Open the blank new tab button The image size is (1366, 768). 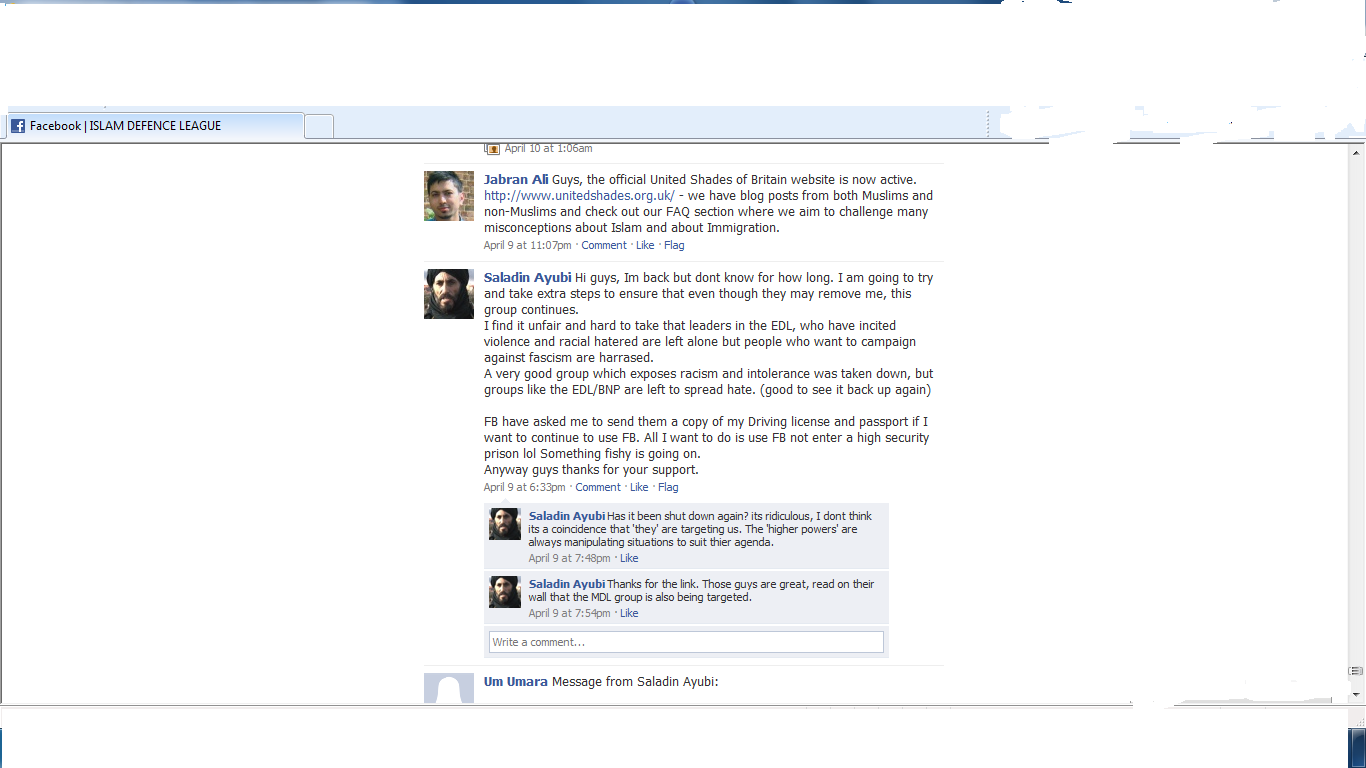click(x=319, y=126)
